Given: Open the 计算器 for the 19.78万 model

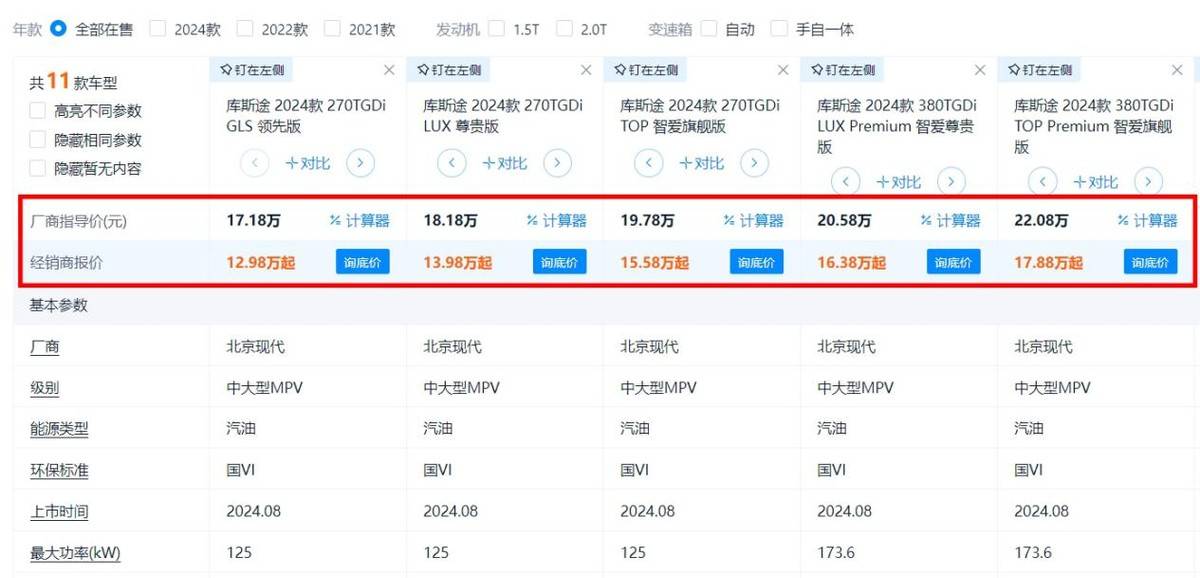Looking at the screenshot, I should point(754,221).
